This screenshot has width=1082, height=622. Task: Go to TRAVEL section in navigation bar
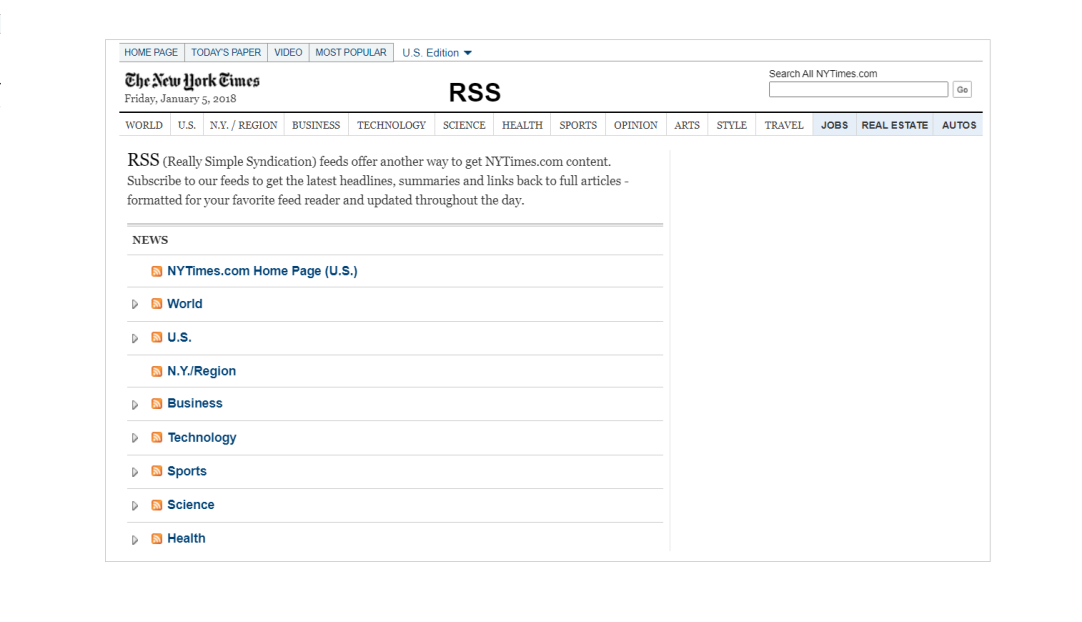(x=784, y=126)
